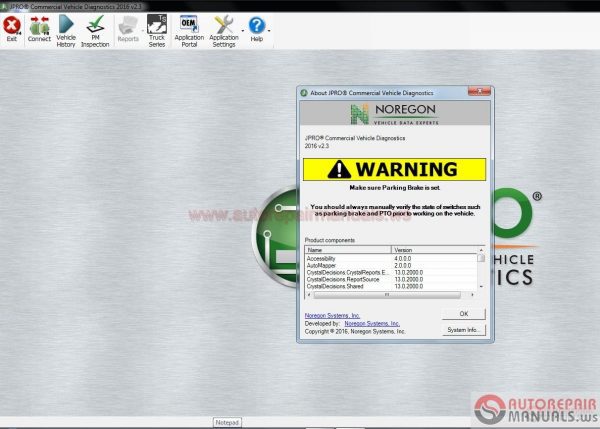Click the Exit toolbar icon
This screenshot has width=600, height=429.
(x=12, y=29)
